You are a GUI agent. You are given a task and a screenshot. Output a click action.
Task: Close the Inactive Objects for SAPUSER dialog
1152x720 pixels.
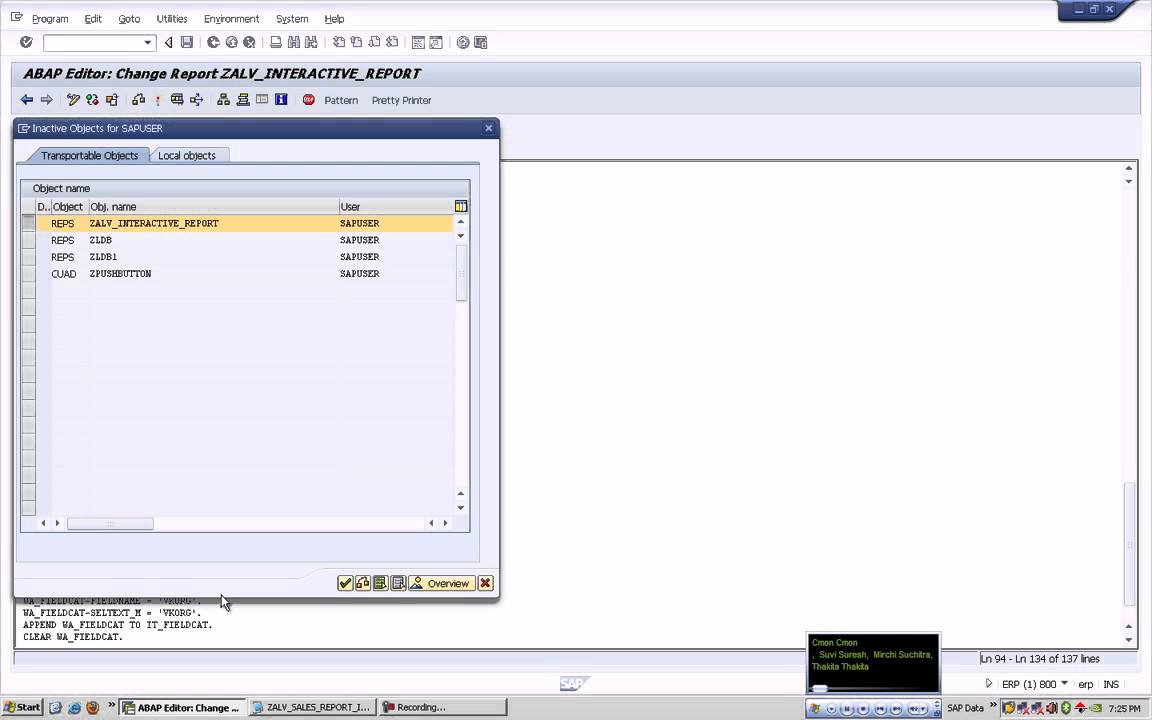point(489,129)
